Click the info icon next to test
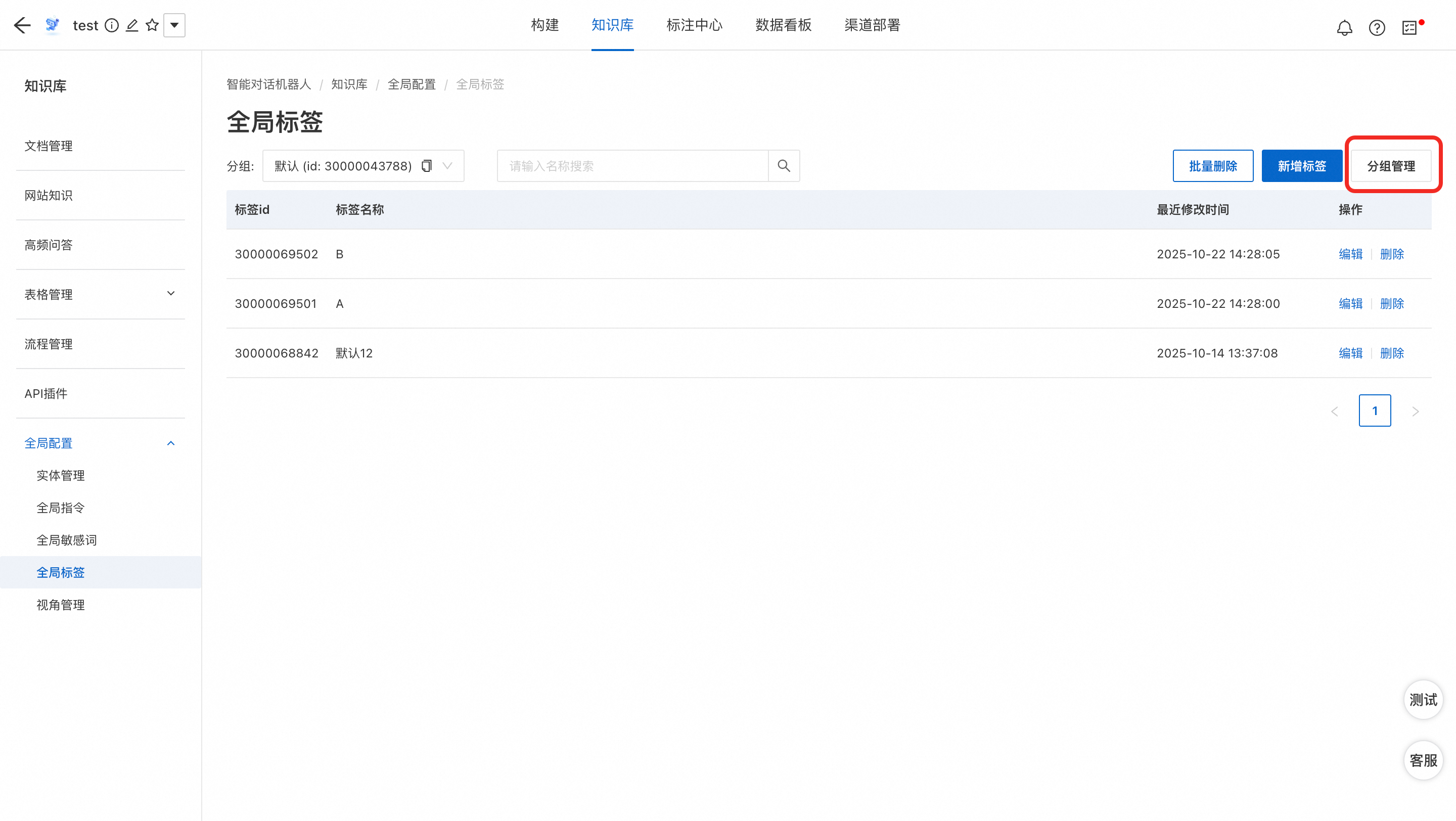Viewport: 1456px width, 821px height. (112, 25)
